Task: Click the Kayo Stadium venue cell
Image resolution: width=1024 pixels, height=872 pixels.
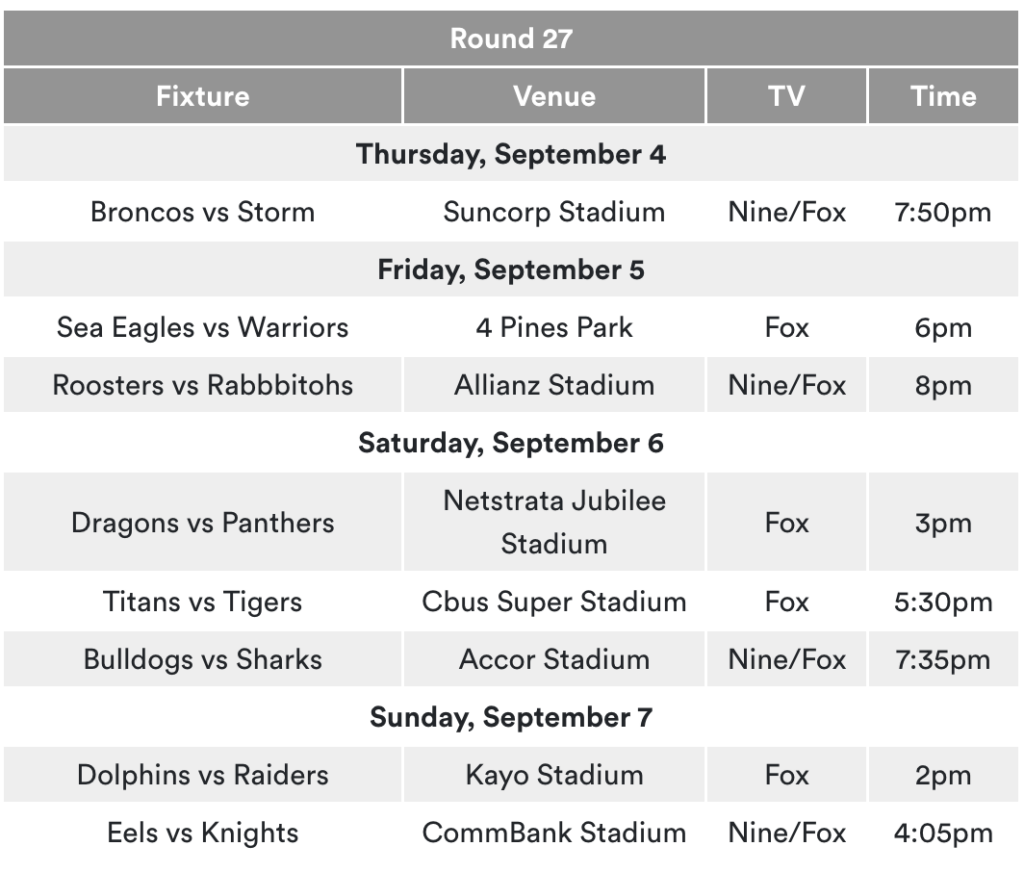Action: [x=554, y=775]
